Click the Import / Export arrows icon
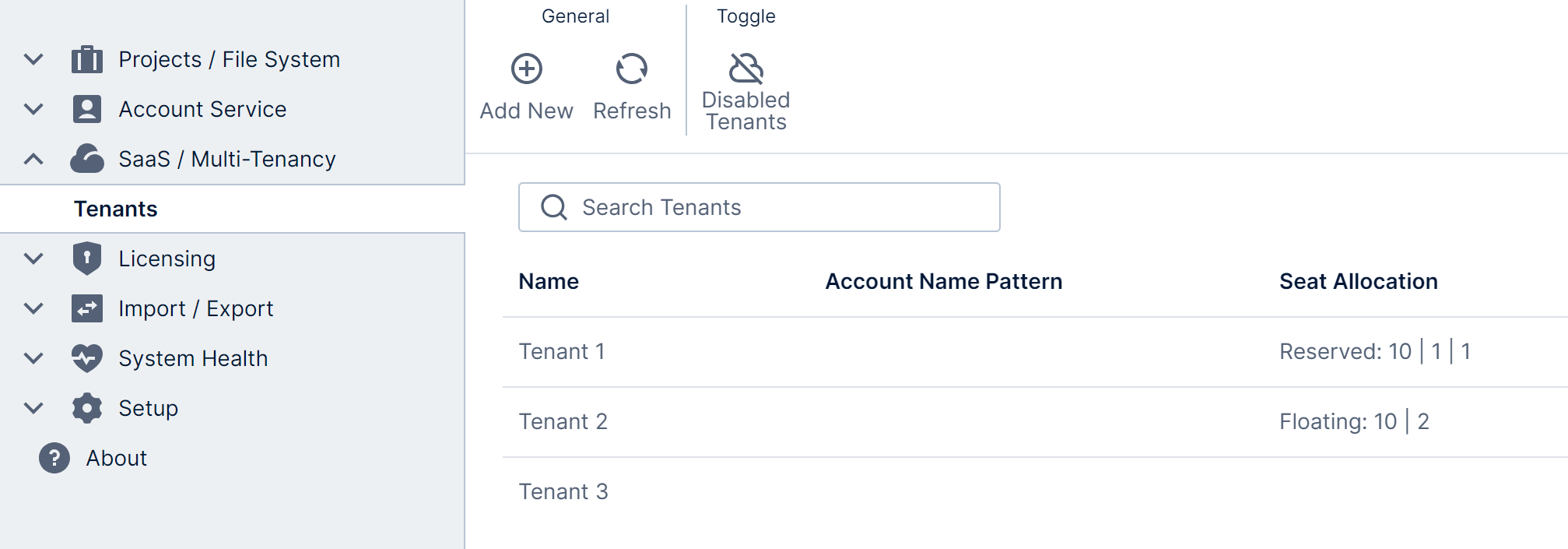Image resolution: width=1568 pixels, height=549 pixels. coord(87,308)
